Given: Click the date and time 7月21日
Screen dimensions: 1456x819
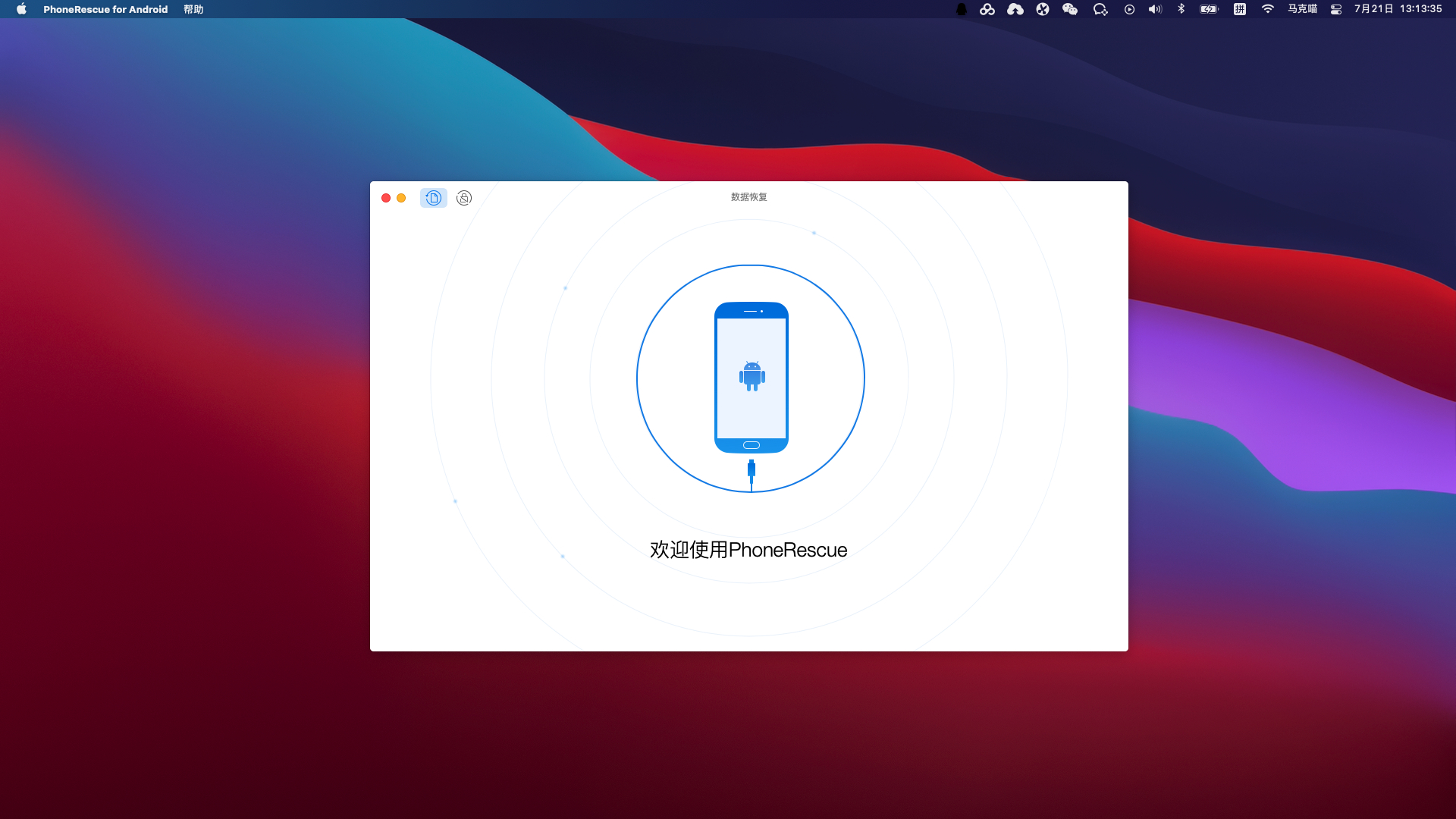Looking at the screenshot, I should click(x=1398, y=9).
